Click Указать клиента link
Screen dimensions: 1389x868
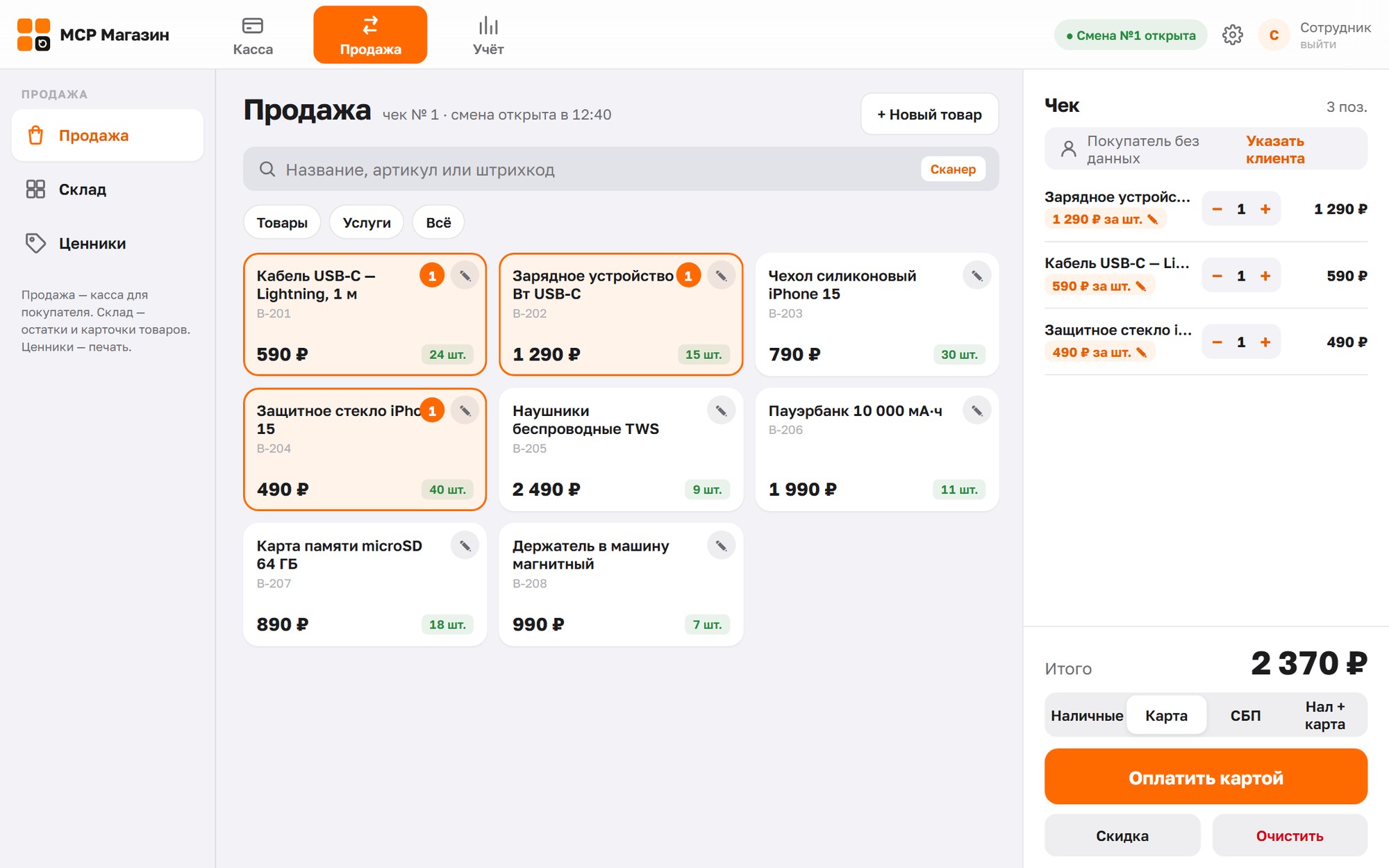1275,149
